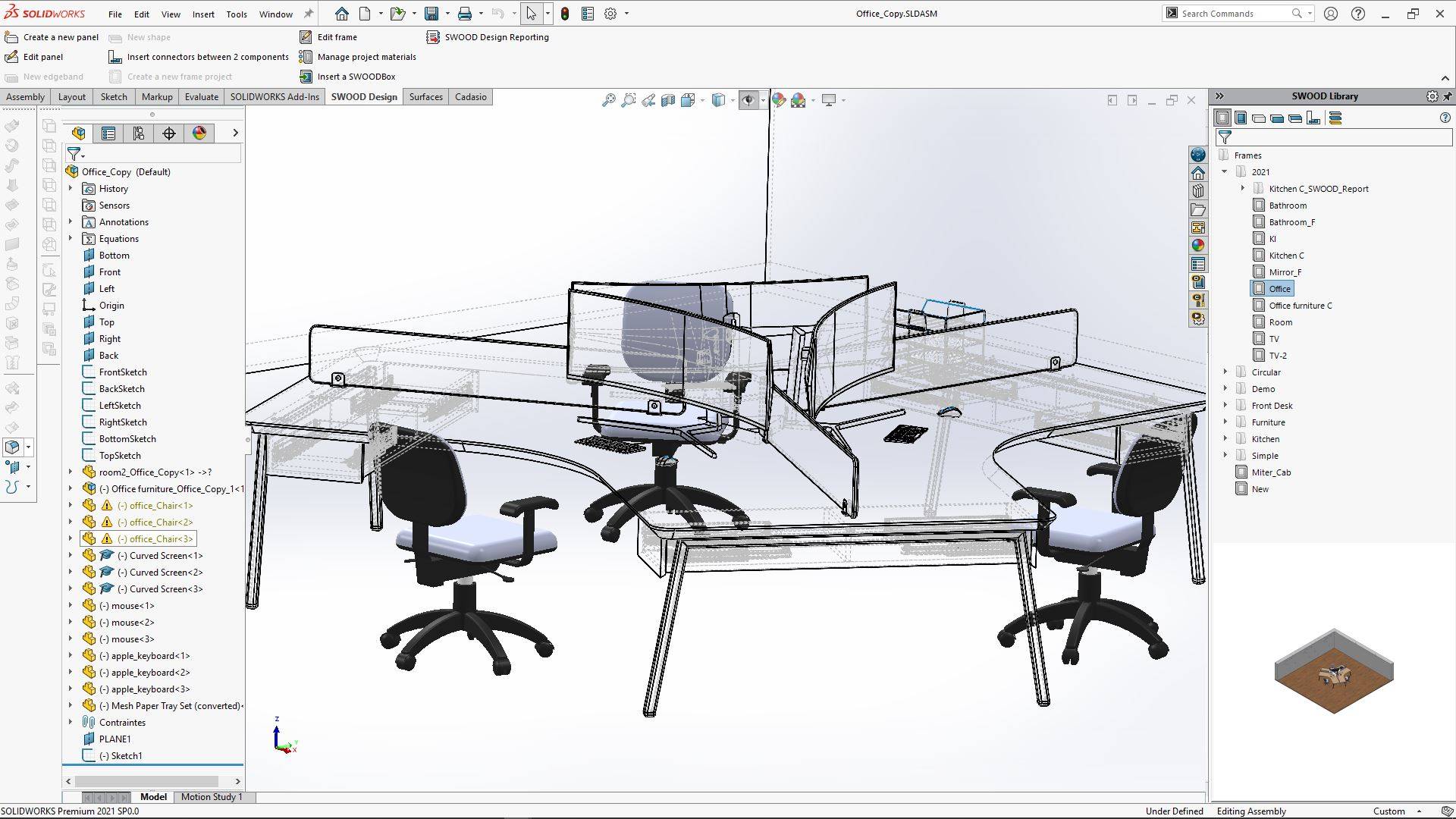
Task: Click the Rebuild traffic light icon
Action: tap(565, 14)
